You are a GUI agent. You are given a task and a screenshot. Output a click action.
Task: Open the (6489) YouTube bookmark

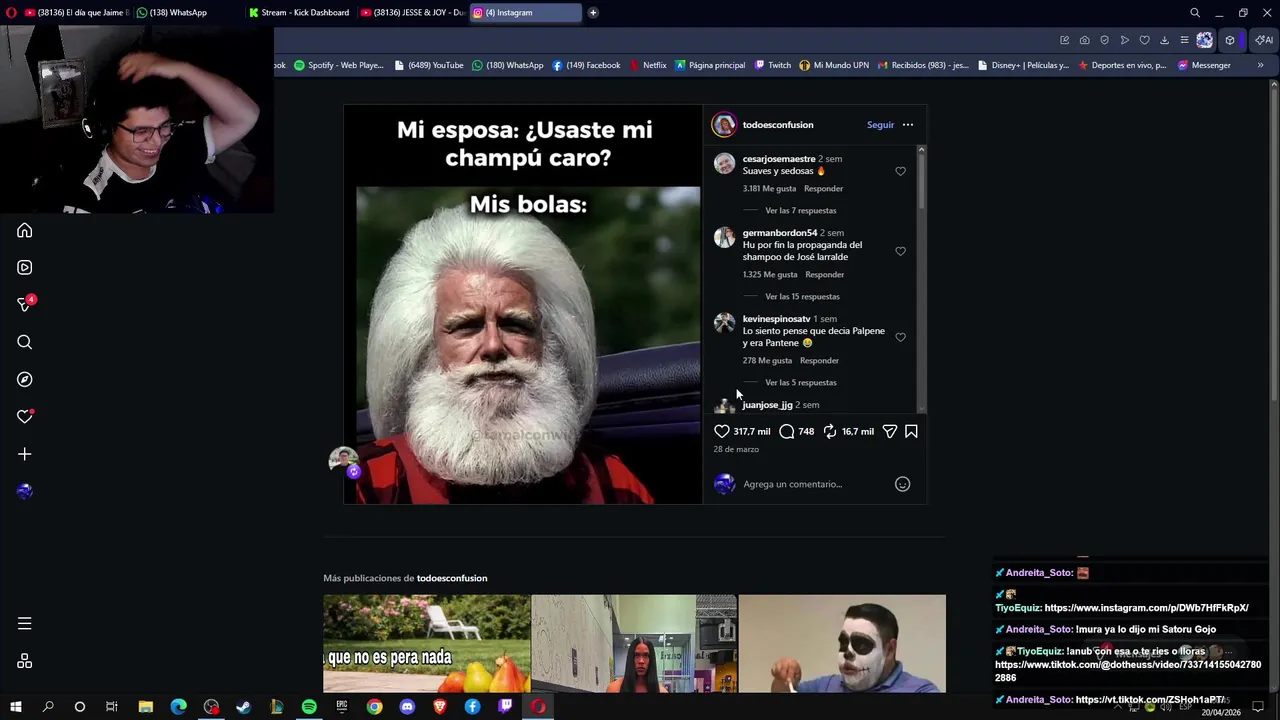429,65
